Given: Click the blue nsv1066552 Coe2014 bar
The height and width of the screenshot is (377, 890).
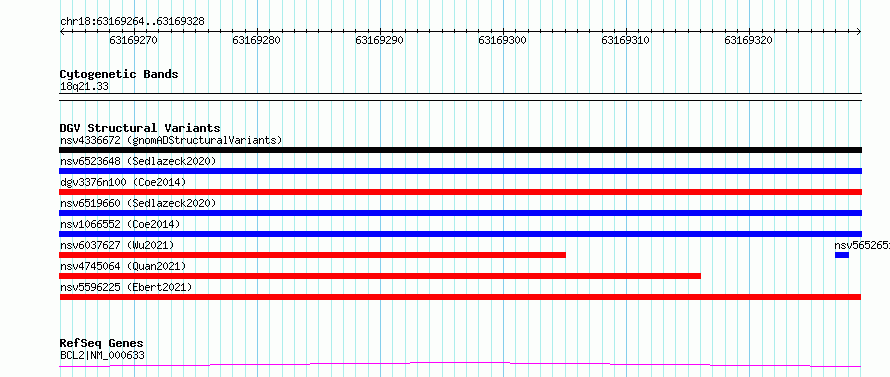Looking at the screenshot, I should (x=460, y=234).
